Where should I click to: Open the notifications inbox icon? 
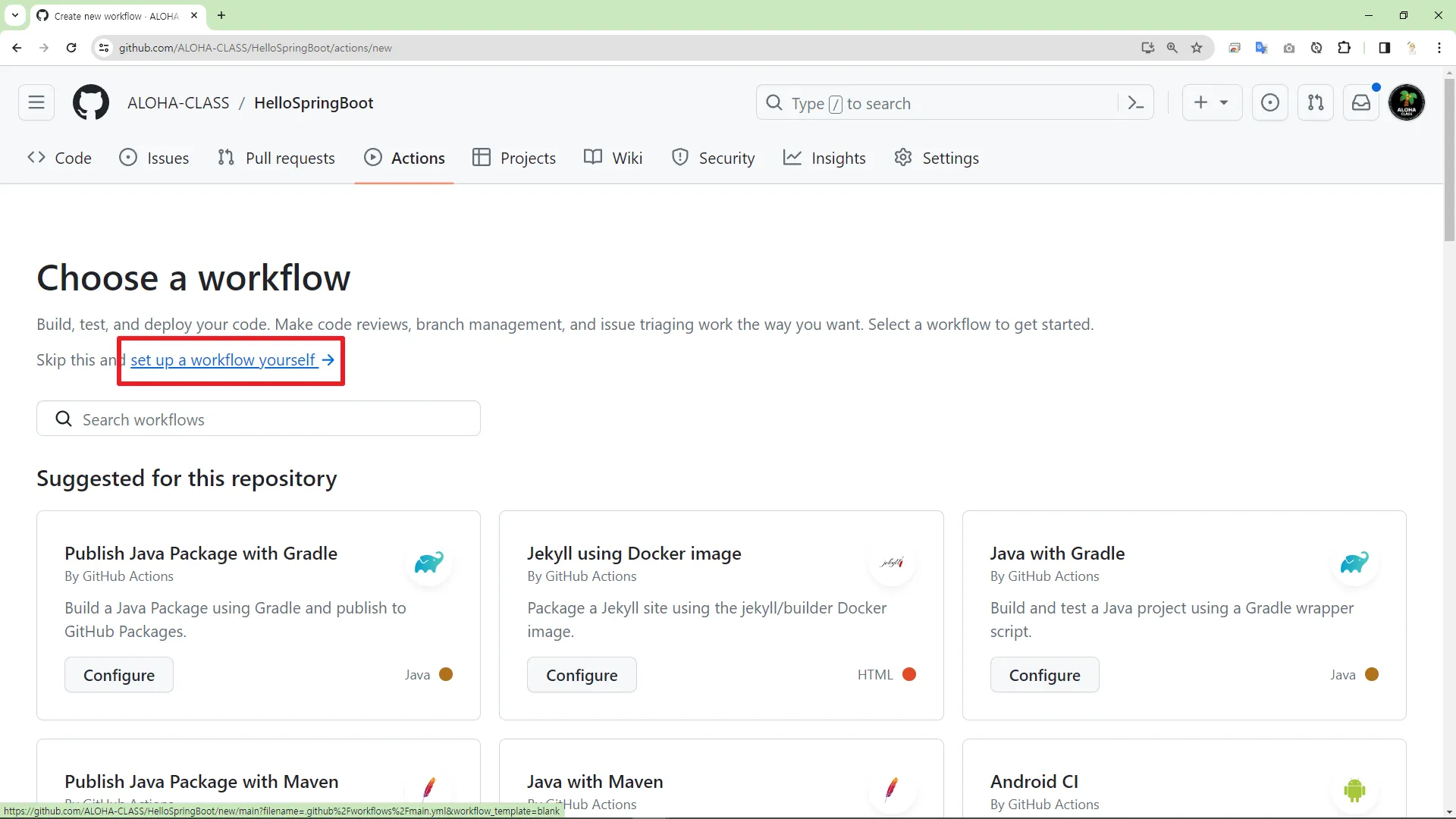click(1361, 102)
